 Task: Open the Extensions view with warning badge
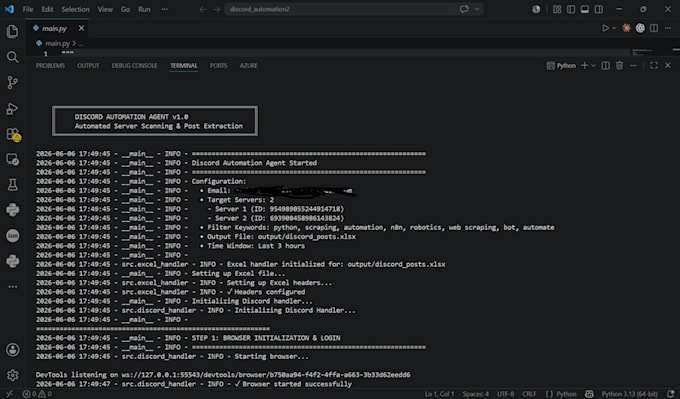pyautogui.click(x=13, y=134)
